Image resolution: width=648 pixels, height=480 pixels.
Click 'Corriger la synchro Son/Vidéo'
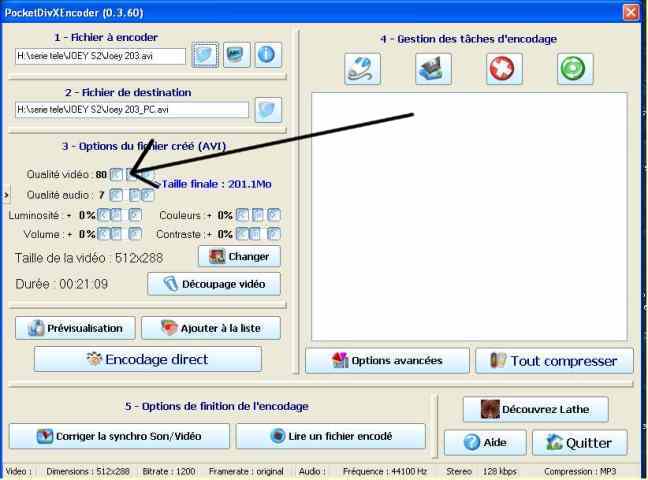119,436
